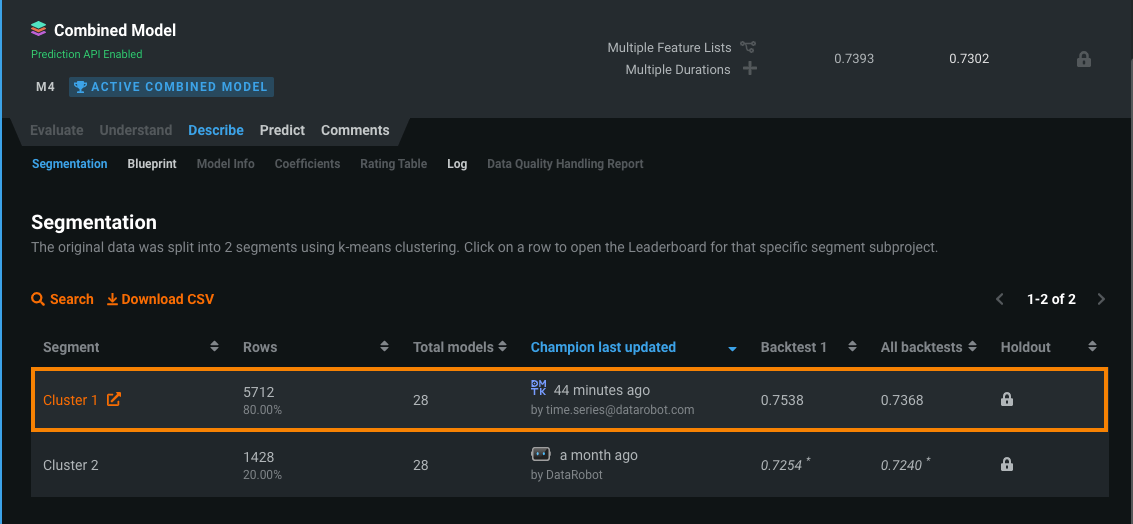Go to next page of segments
The width and height of the screenshot is (1133, 524).
(1101, 299)
